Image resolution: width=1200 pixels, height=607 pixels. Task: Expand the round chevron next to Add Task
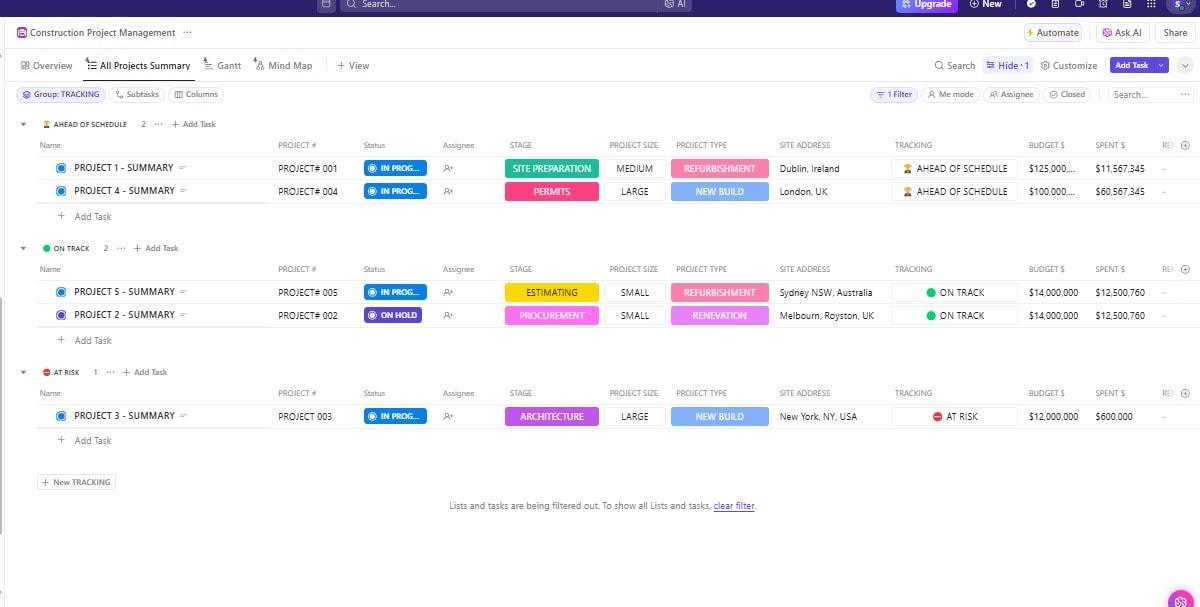pyautogui.click(x=1185, y=65)
